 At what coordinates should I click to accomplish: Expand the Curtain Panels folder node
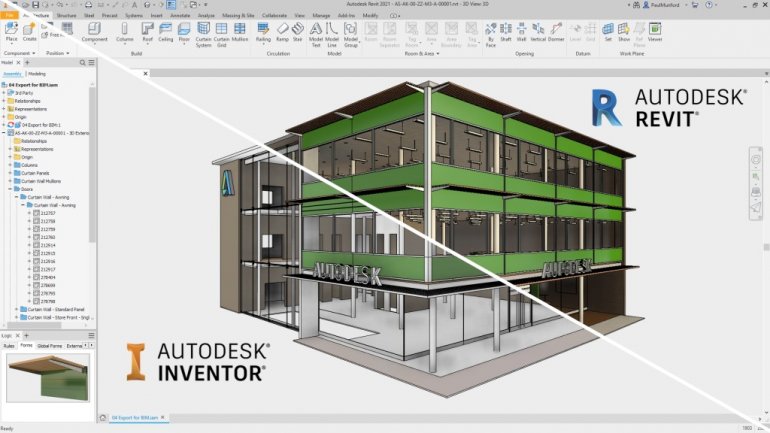[x=10, y=173]
